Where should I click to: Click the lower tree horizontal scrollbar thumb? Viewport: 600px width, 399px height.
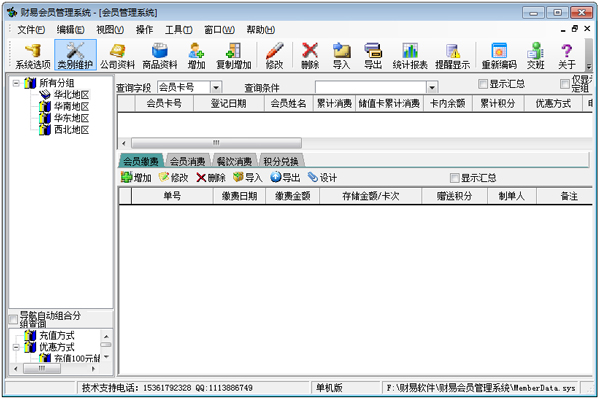[42, 369]
